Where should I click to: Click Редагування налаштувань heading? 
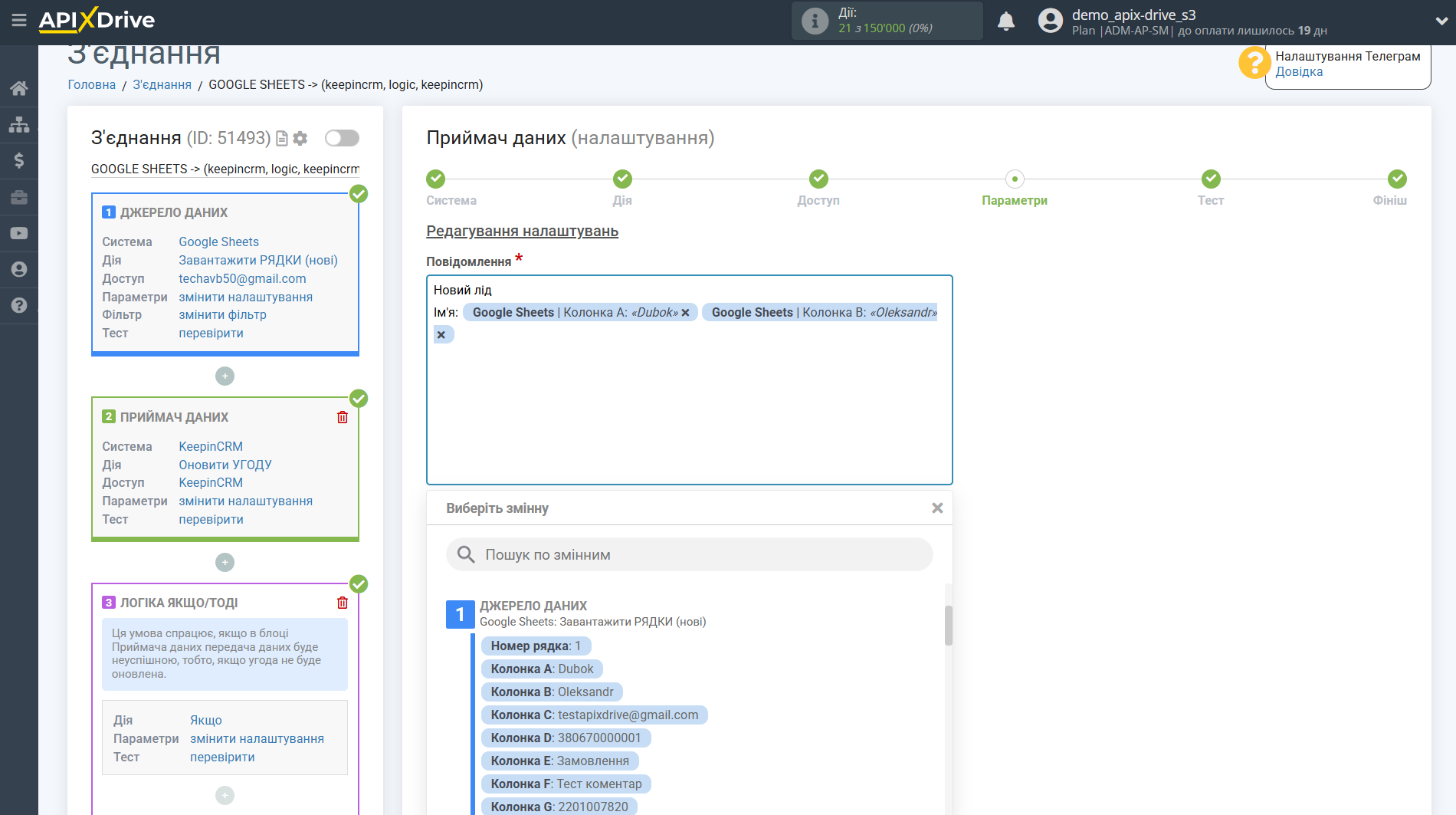522,231
